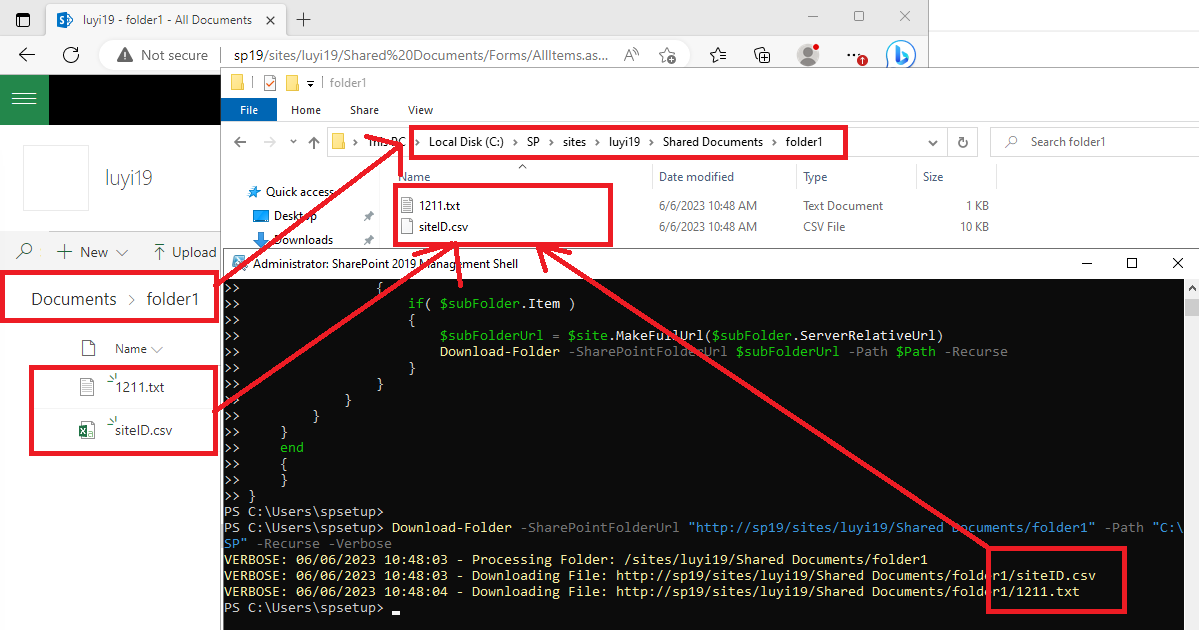Go back in Edge browser
1200x631 pixels.
coord(27,55)
